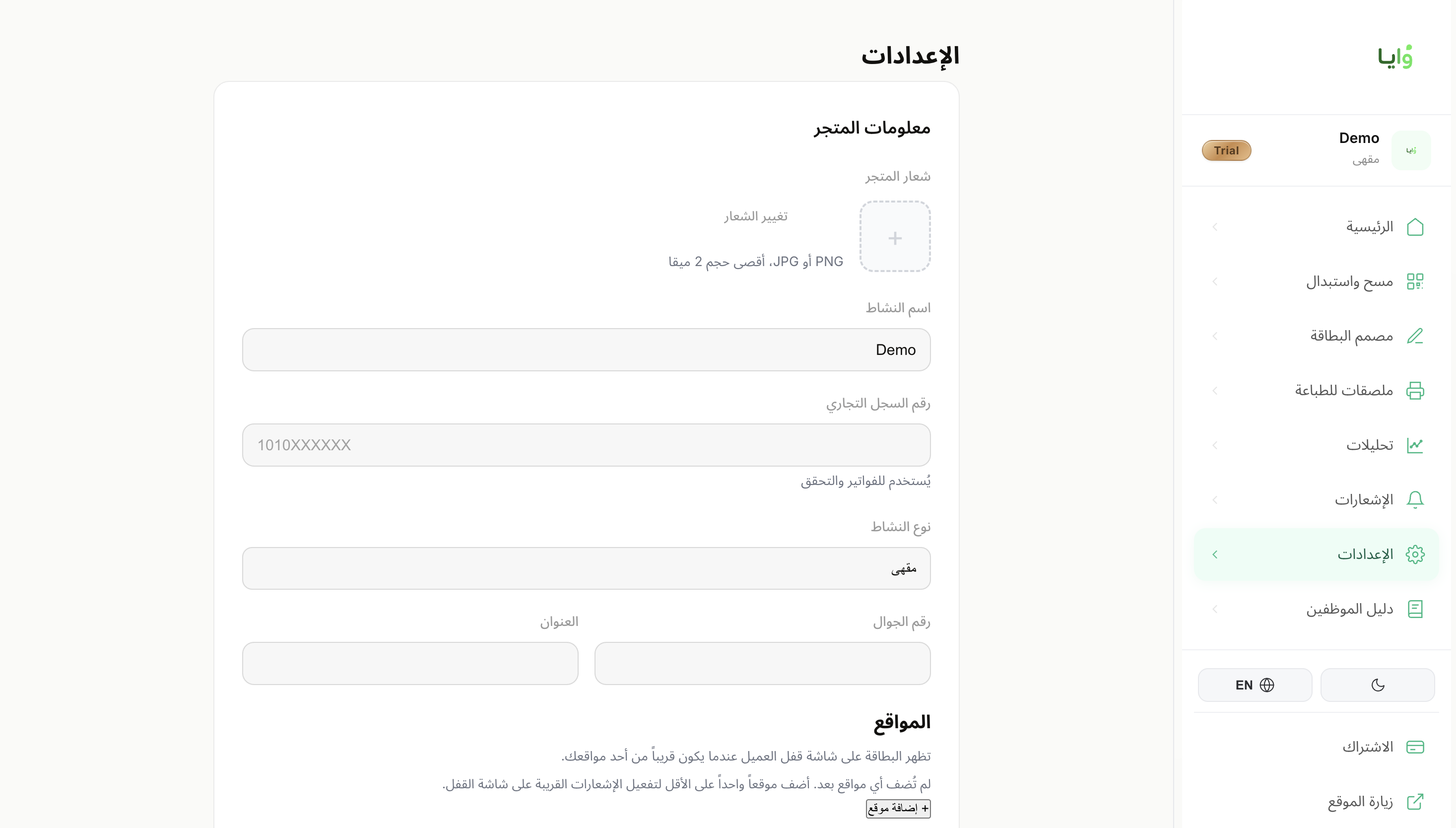Click تغيير الشعار change logo text
The width and height of the screenshot is (1456, 828).
[756, 216]
